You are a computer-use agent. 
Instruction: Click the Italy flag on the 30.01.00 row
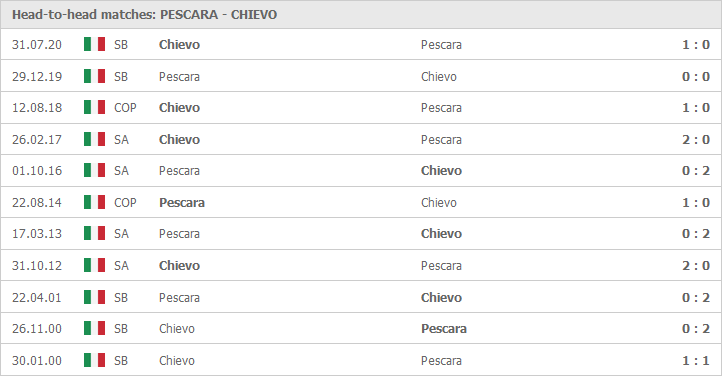pos(94,360)
